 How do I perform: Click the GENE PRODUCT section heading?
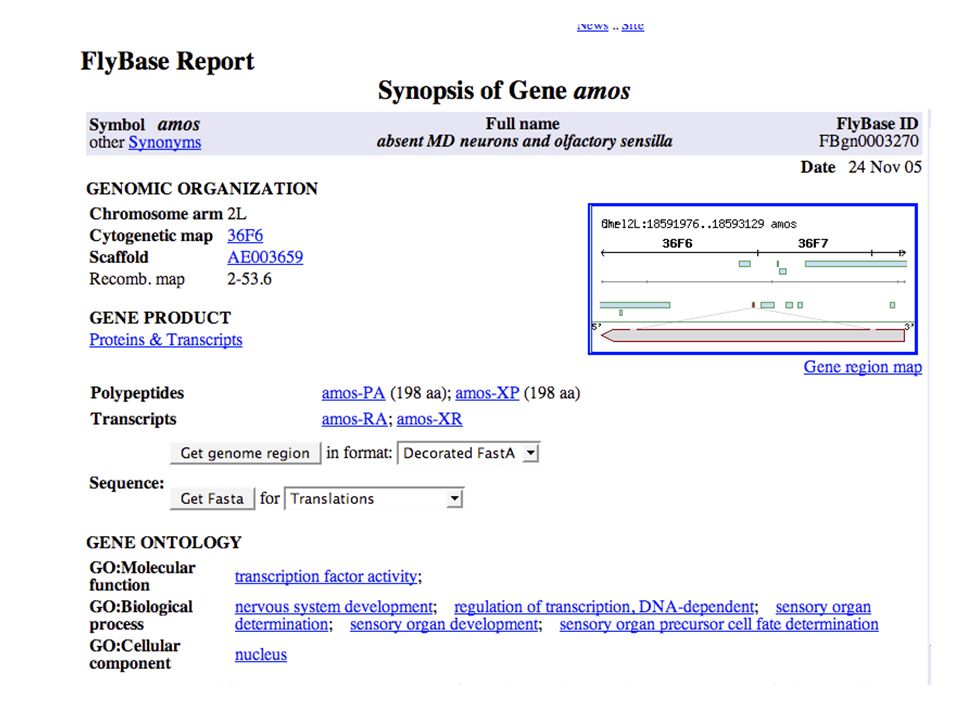[160, 318]
